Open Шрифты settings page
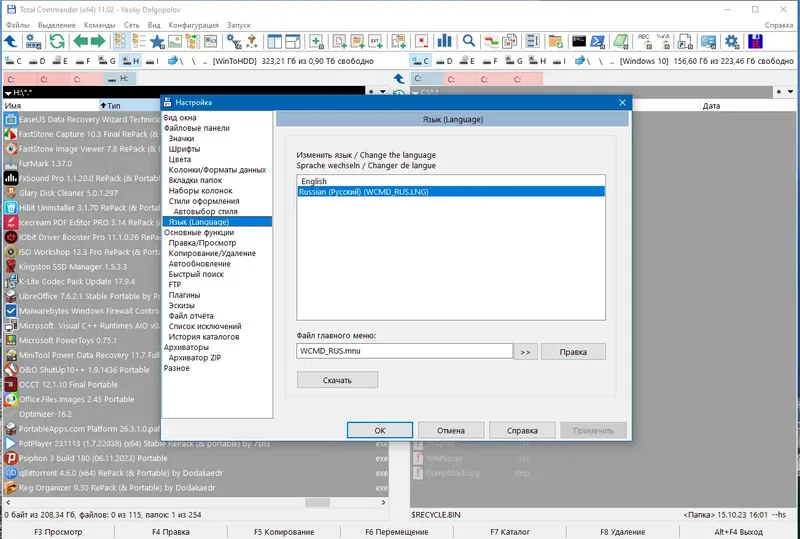 (x=184, y=149)
